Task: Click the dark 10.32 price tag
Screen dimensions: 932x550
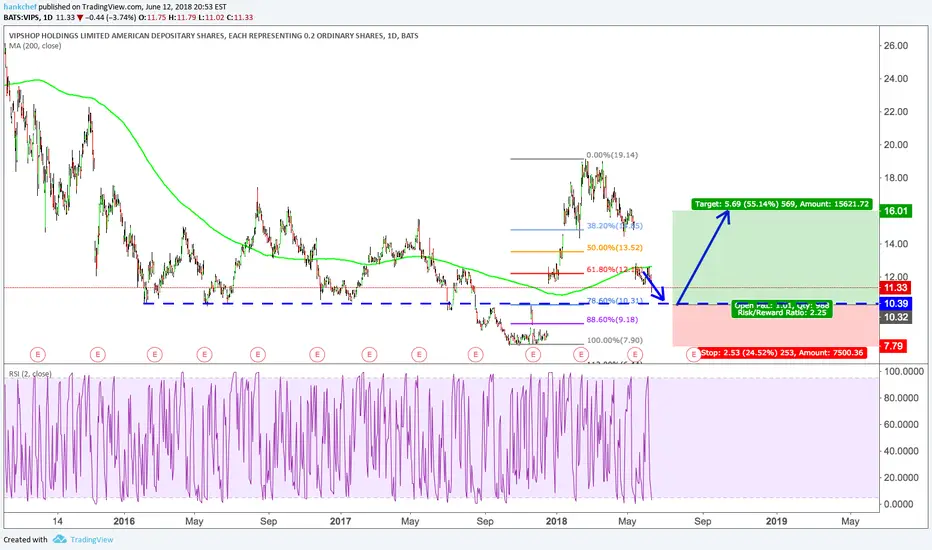Action: [x=896, y=317]
